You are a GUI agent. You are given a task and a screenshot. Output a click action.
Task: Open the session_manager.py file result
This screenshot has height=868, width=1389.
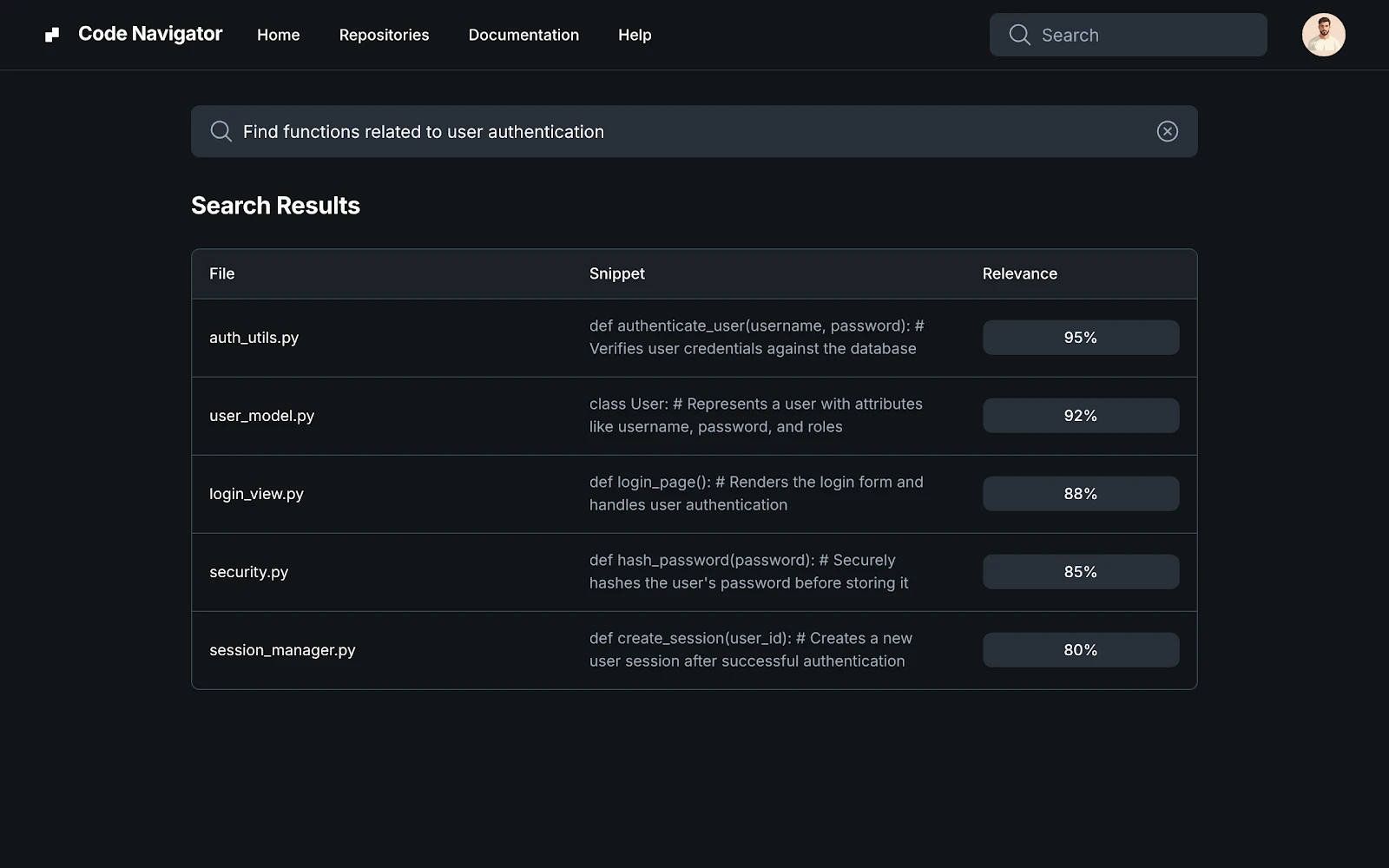[x=282, y=650]
